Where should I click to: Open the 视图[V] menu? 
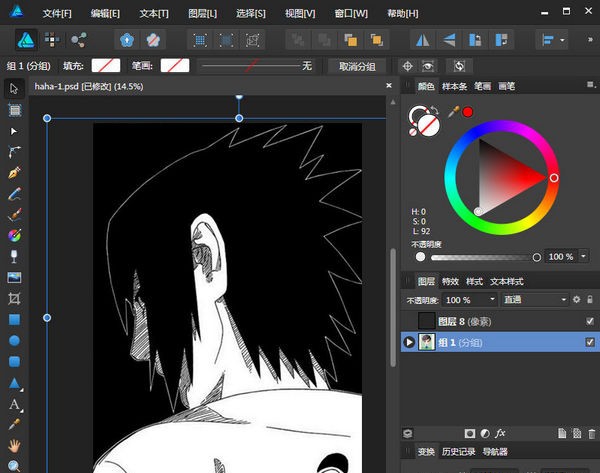[x=300, y=13]
